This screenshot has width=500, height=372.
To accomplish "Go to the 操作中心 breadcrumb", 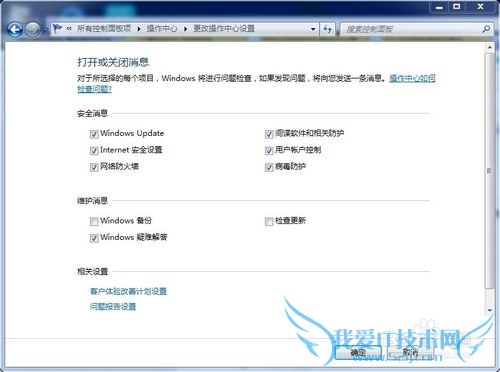I will [162, 29].
